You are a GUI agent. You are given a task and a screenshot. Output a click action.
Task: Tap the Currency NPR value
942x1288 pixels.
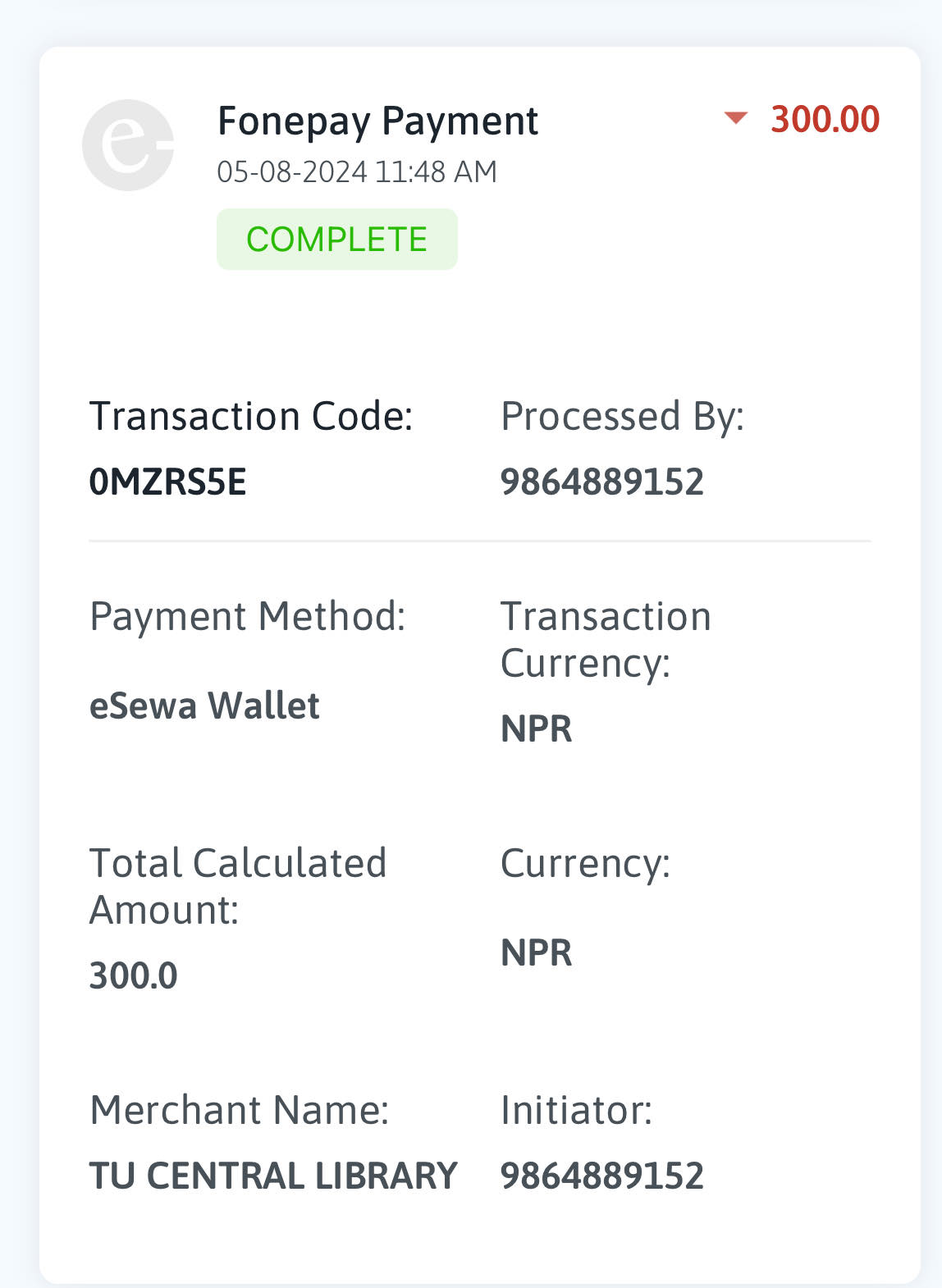tap(537, 952)
